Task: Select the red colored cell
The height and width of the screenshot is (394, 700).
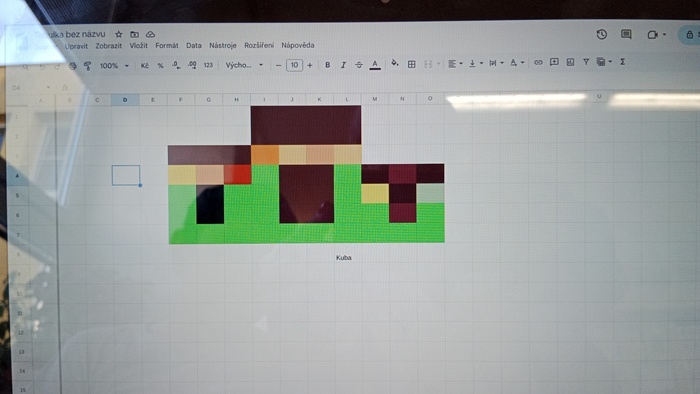Action: (238, 174)
